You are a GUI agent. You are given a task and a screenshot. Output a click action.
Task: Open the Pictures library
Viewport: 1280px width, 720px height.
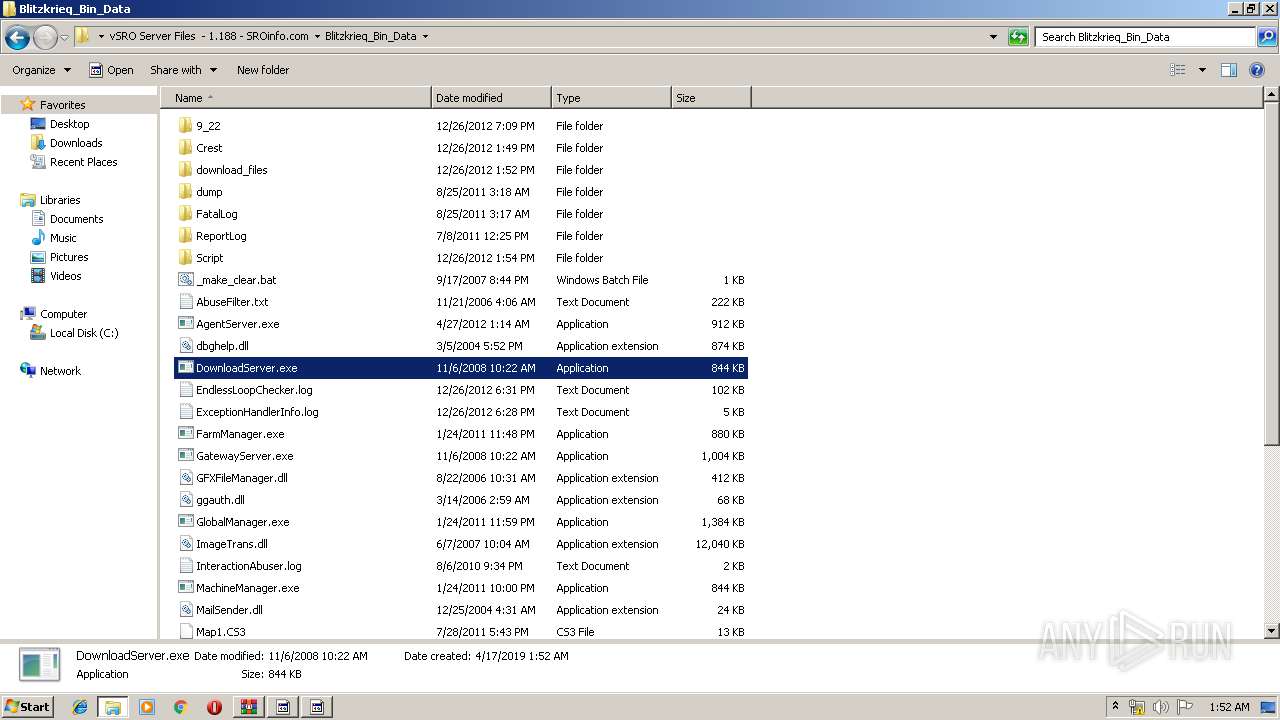(x=69, y=257)
